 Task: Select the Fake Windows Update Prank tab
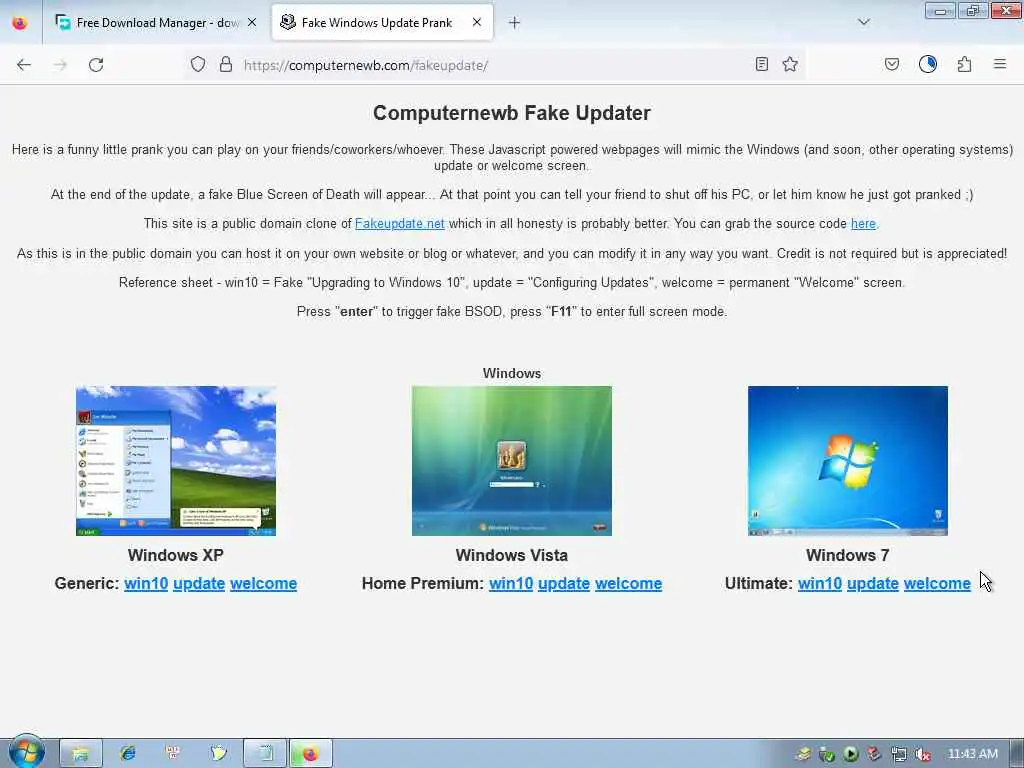[x=382, y=23]
